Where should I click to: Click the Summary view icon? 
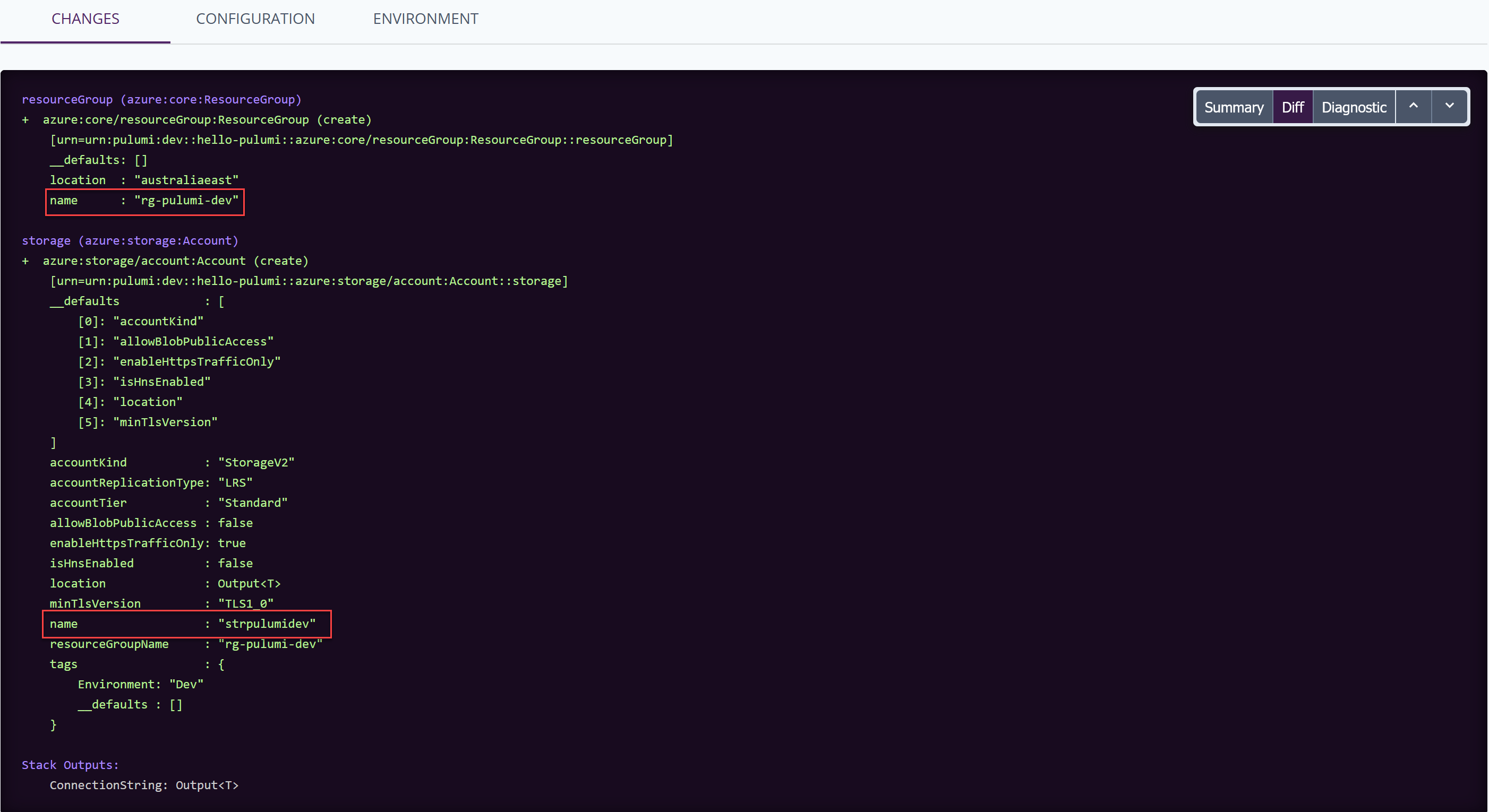1233,107
